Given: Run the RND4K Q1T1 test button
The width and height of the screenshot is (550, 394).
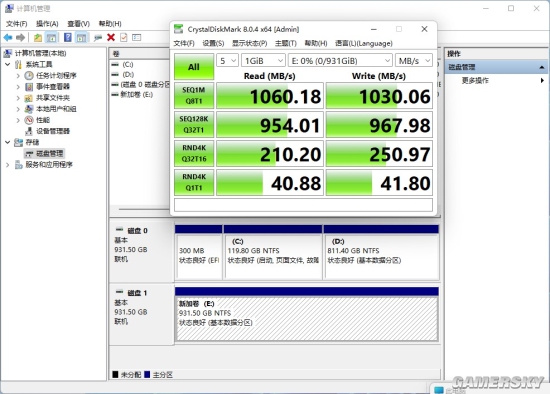Looking at the screenshot, I should click(x=194, y=182).
